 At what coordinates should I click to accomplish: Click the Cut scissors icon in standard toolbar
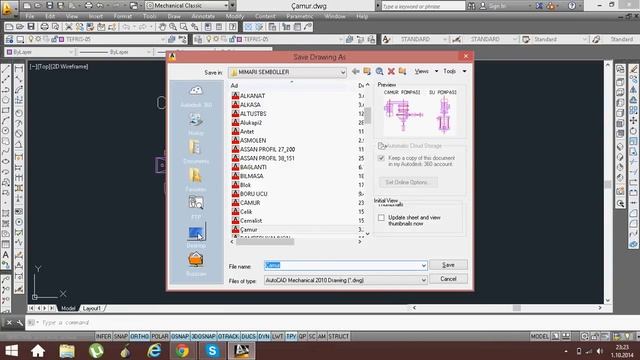[69, 27]
